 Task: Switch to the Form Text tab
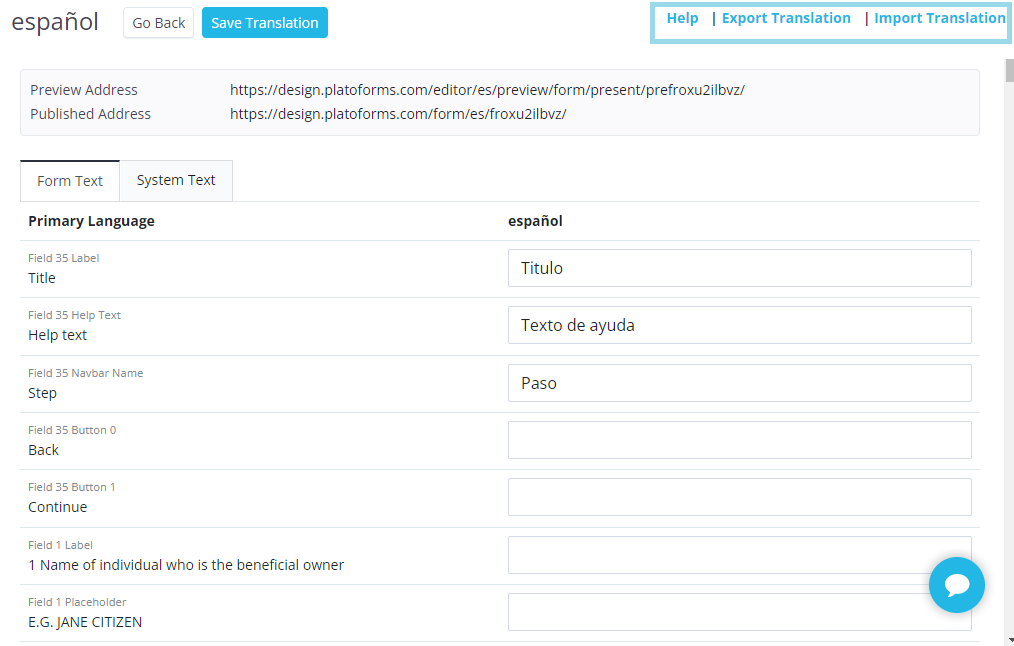point(70,181)
